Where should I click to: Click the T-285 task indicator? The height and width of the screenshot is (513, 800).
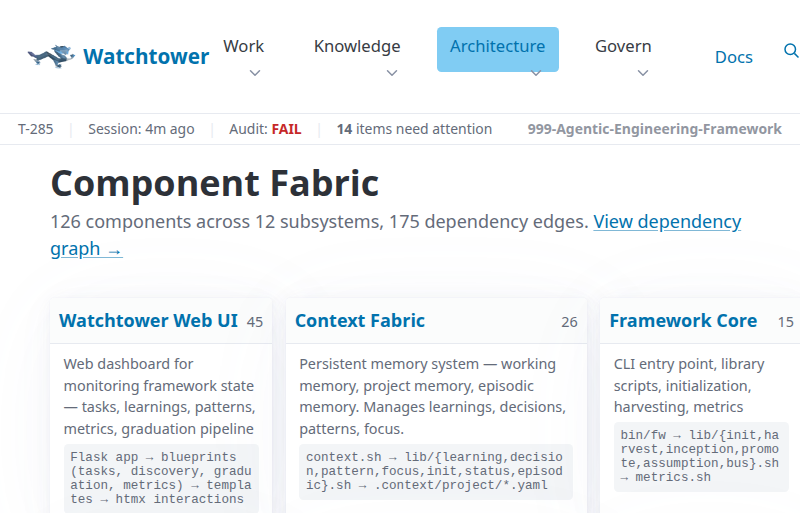[x=36, y=129]
